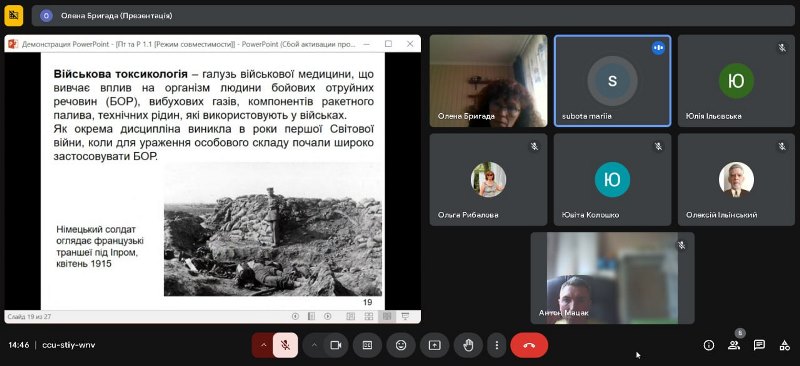Switch PowerPoint to Slide Sorter view icon
The width and height of the screenshot is (800, 366).
(x=369, y=316)
